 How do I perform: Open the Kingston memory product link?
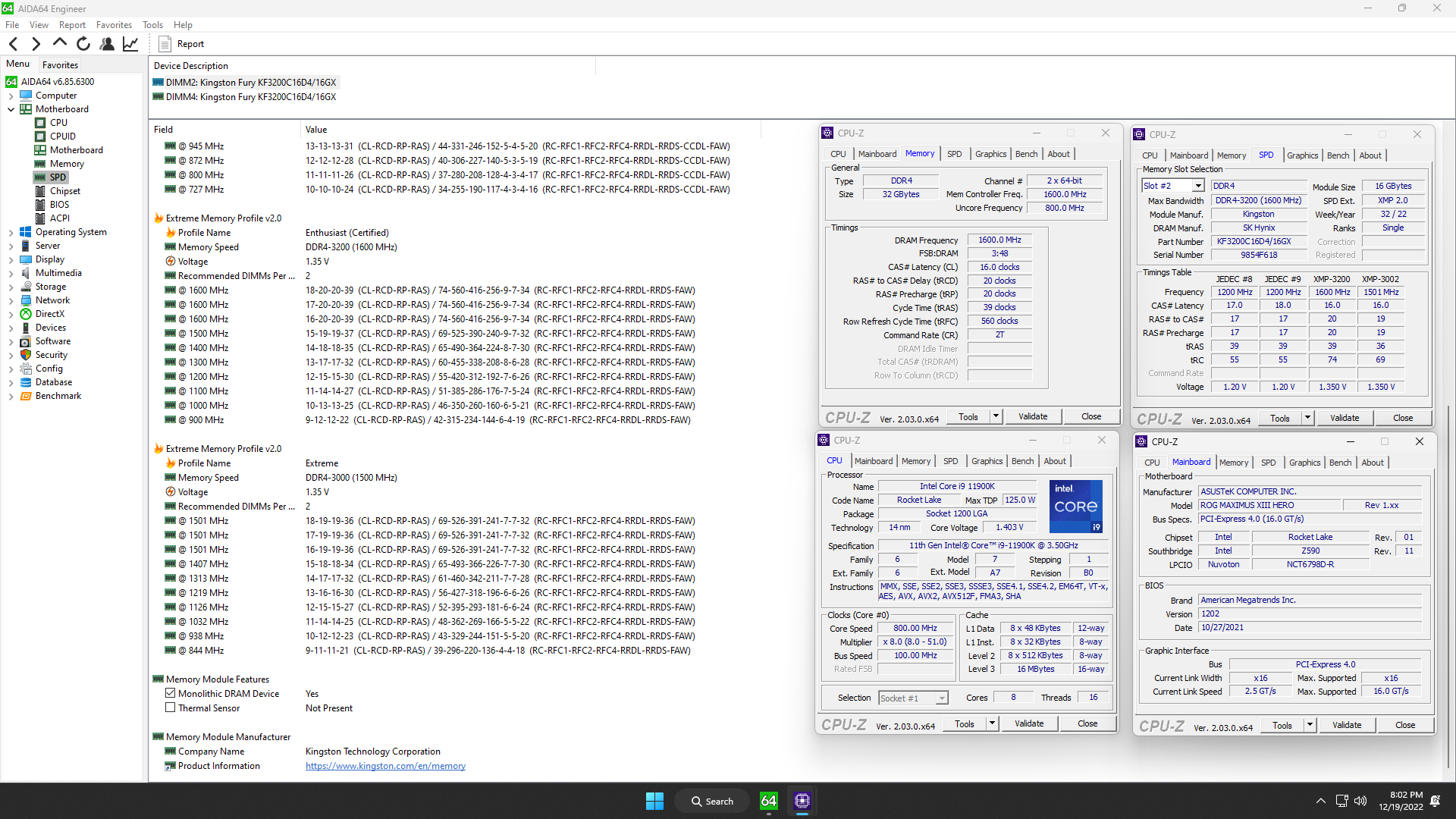pos(385,766)
